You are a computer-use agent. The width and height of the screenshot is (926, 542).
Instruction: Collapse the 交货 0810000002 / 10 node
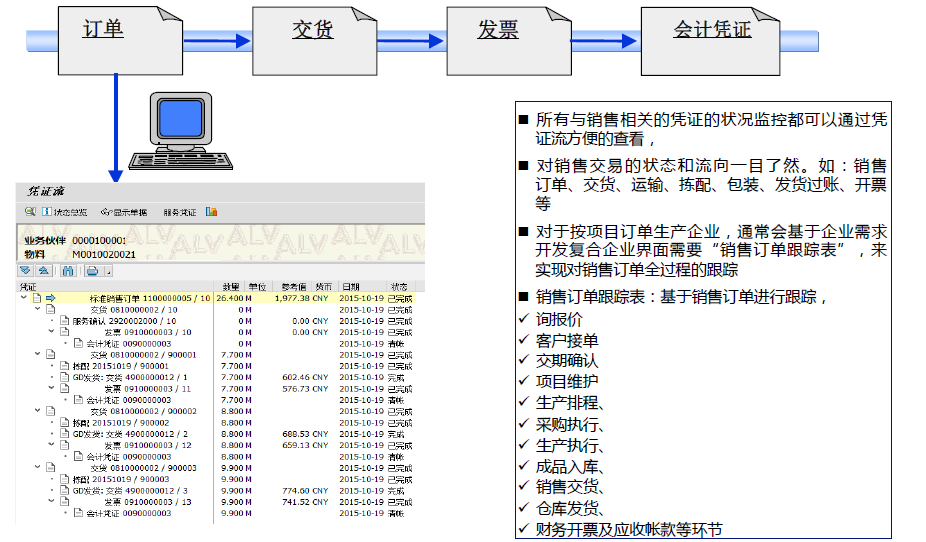coord(37,309)
